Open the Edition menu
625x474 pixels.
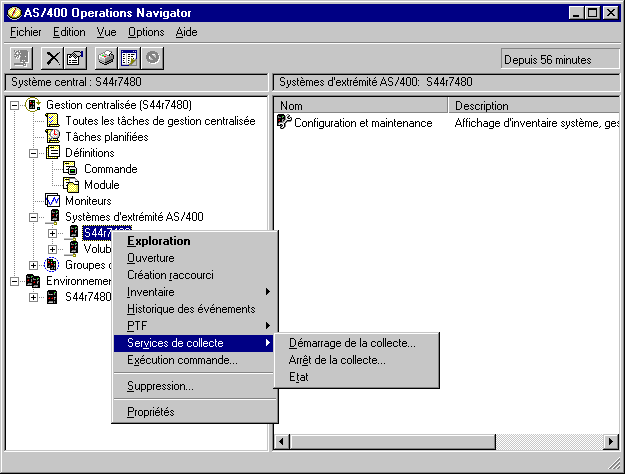(69, 32)
